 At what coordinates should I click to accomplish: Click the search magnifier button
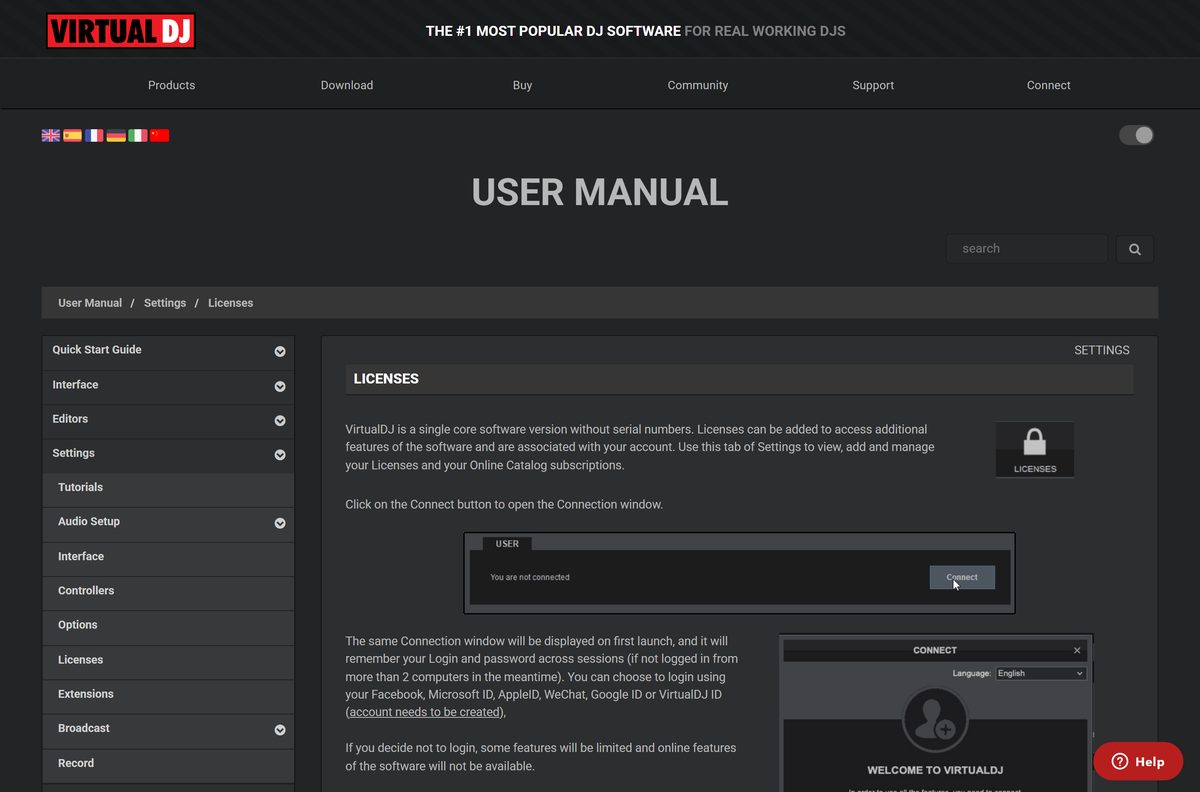coord(1135,249)
